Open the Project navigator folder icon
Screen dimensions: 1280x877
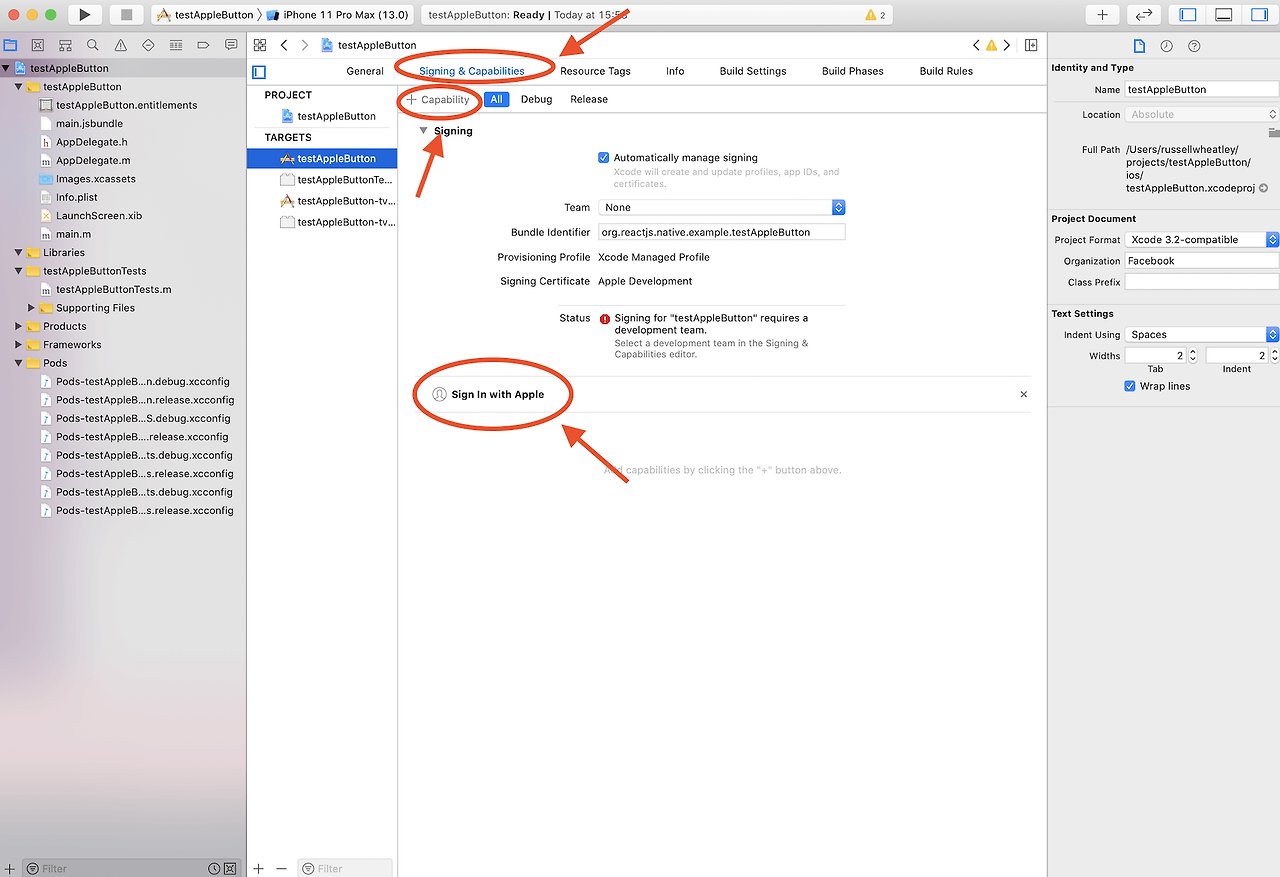pos(10,45)
